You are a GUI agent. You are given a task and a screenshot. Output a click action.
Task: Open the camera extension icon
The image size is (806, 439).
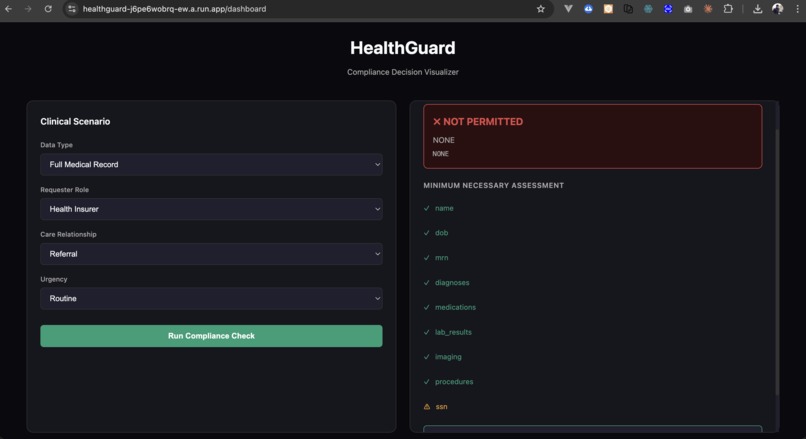pos(688,9)
